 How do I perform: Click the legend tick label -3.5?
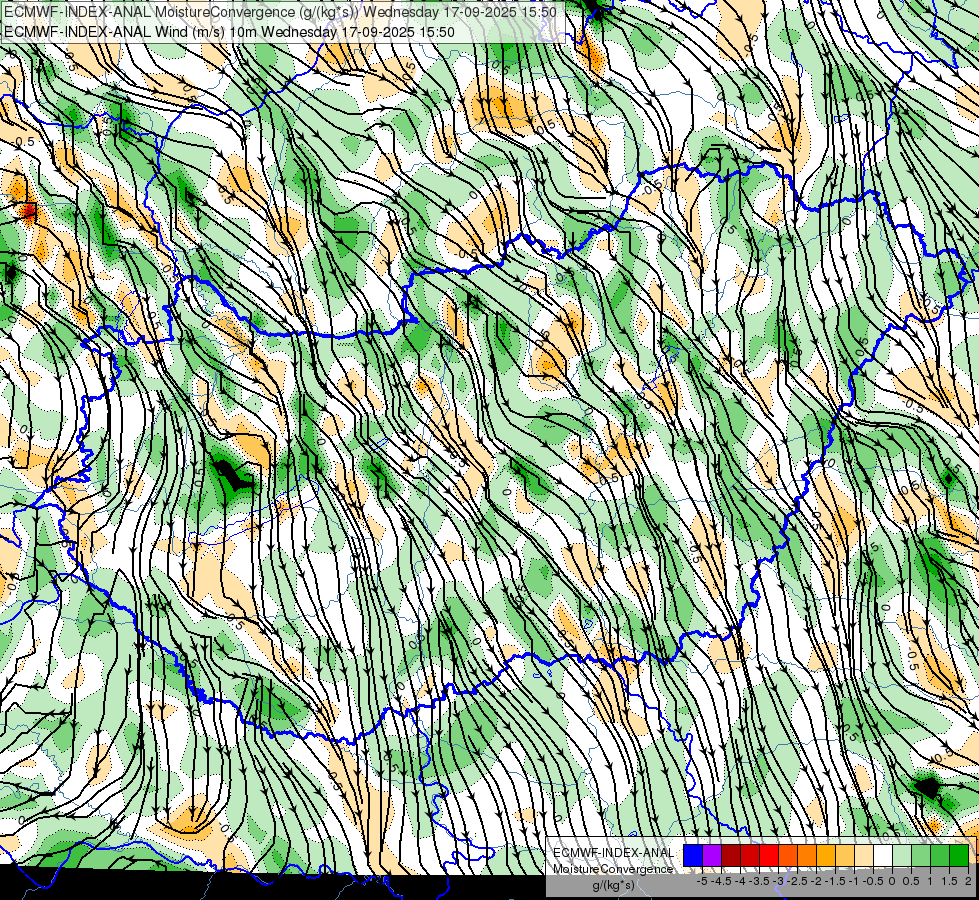click(x=760, y=881)
